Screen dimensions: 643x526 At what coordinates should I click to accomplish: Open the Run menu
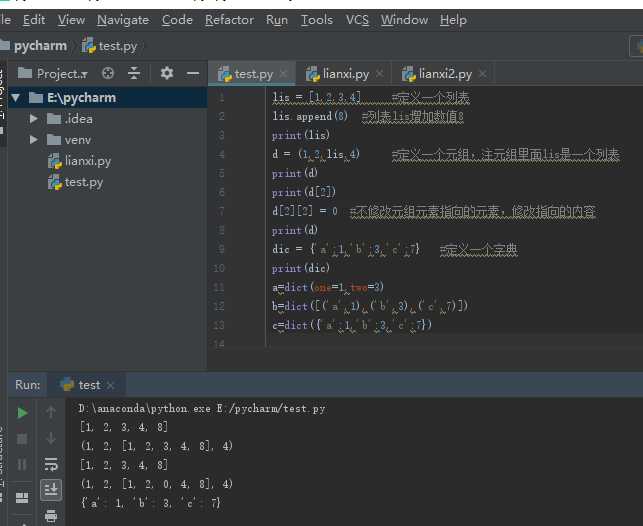(x=277, y=20)
